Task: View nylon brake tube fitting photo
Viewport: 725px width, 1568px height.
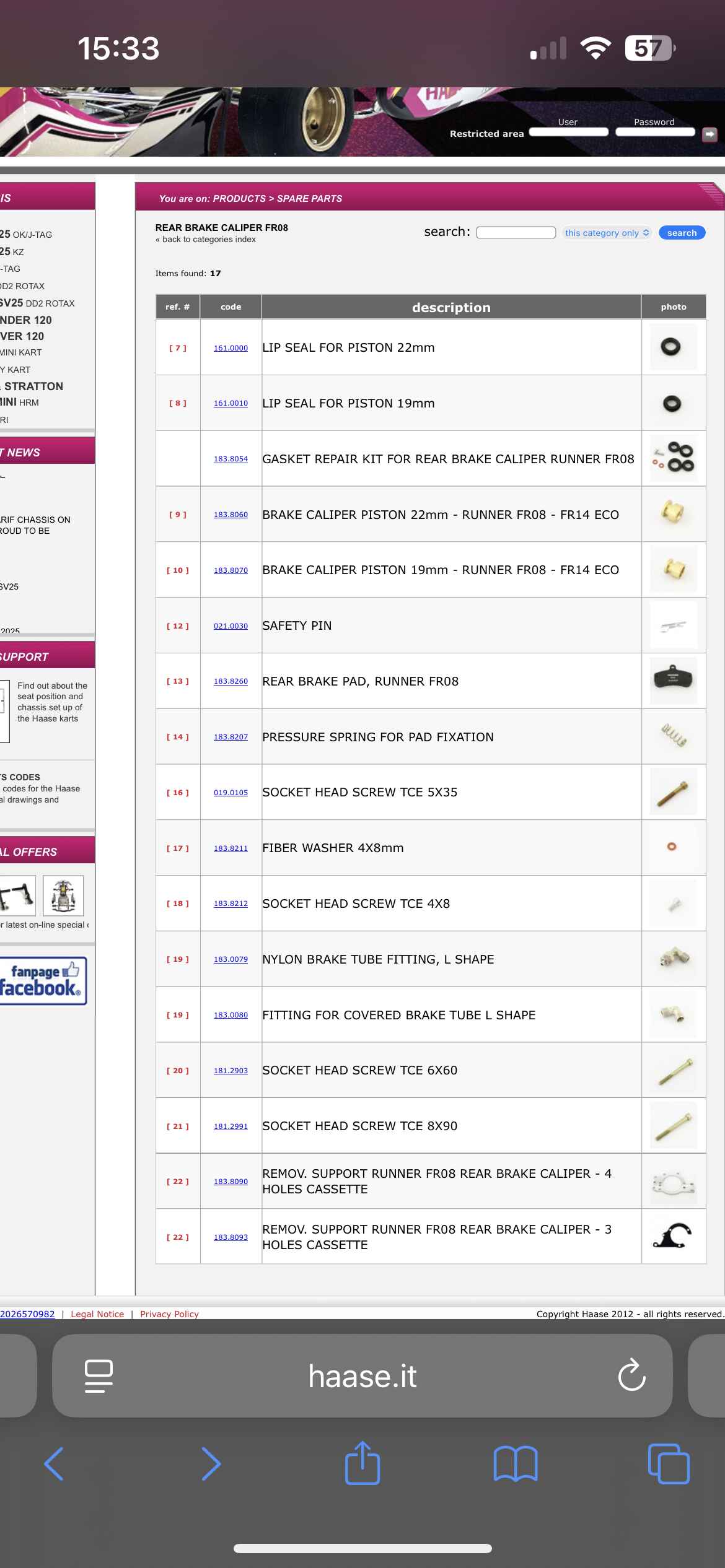Action: click(674, 959)
